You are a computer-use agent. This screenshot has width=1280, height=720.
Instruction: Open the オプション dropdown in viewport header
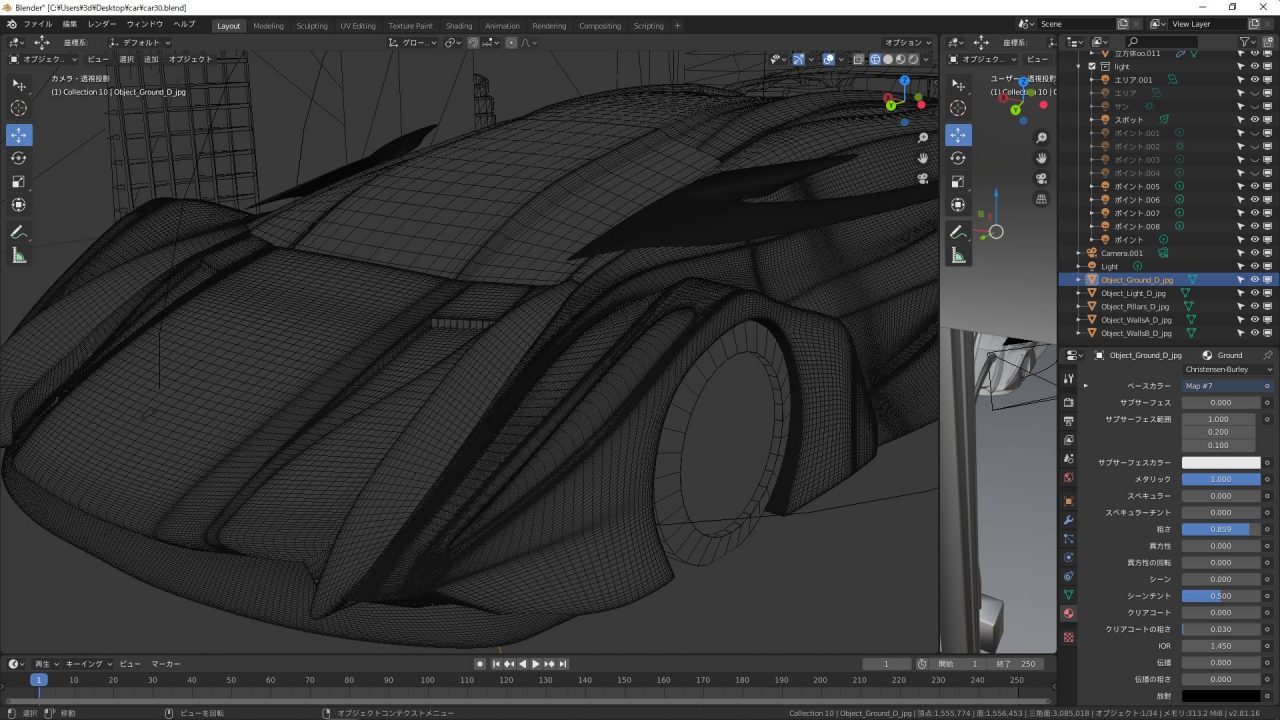pyautogui.click(x=907, y=43)
